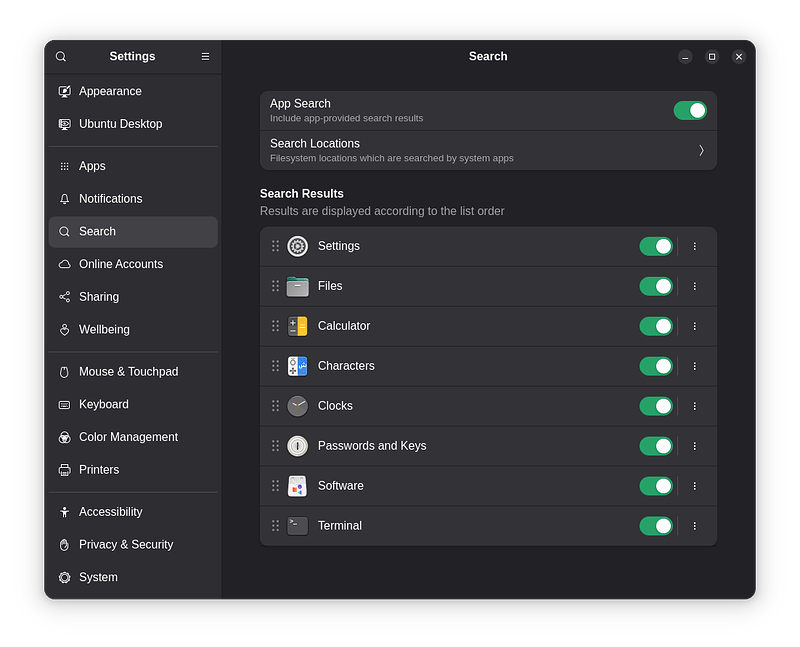Minimize the Settings window
800x647 pixels.
685,57
